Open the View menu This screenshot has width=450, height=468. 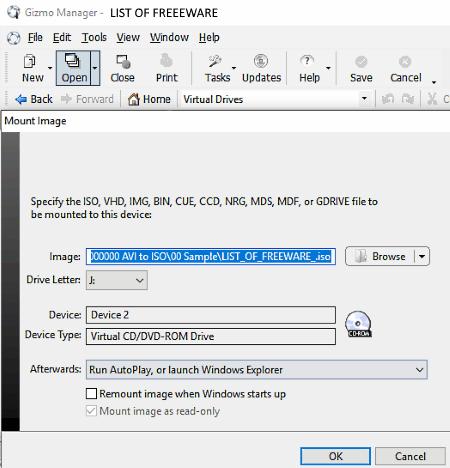tap(128, 37)
